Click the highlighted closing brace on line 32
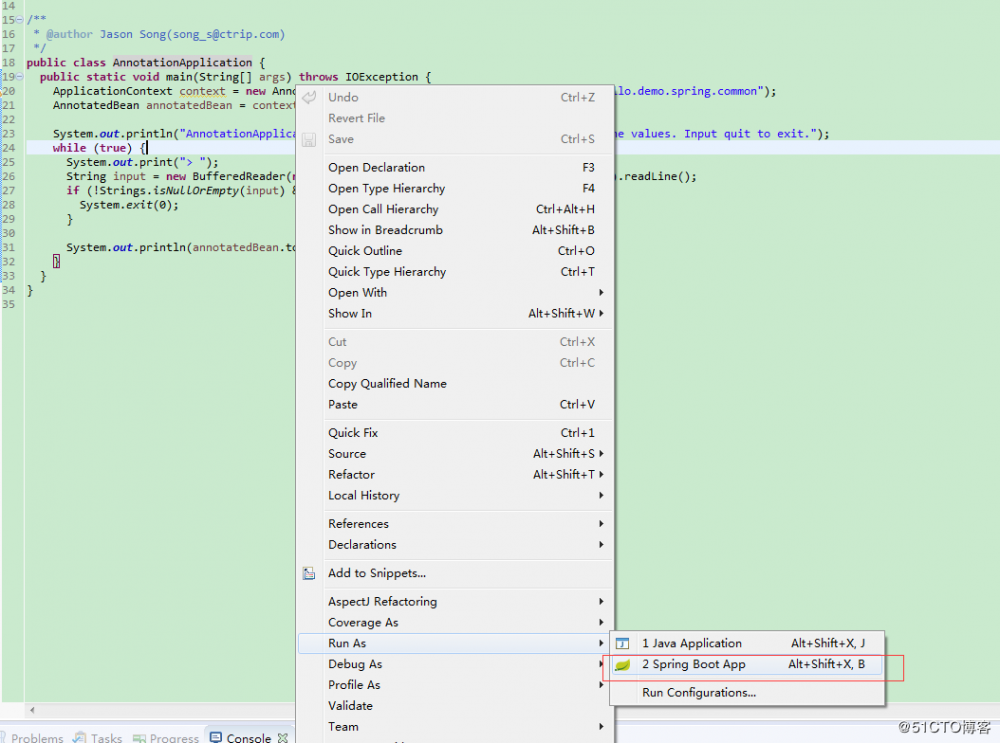Viewport: 1000px width, 743px height. click(56, 261)
